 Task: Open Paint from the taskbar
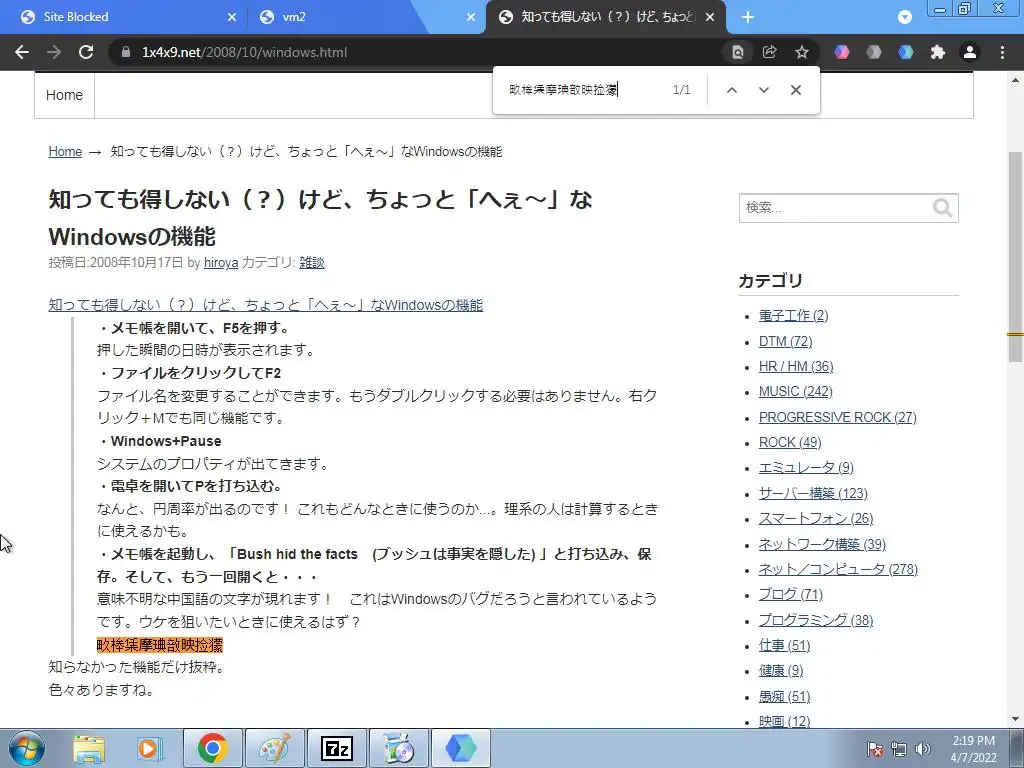tap(274, 748)
